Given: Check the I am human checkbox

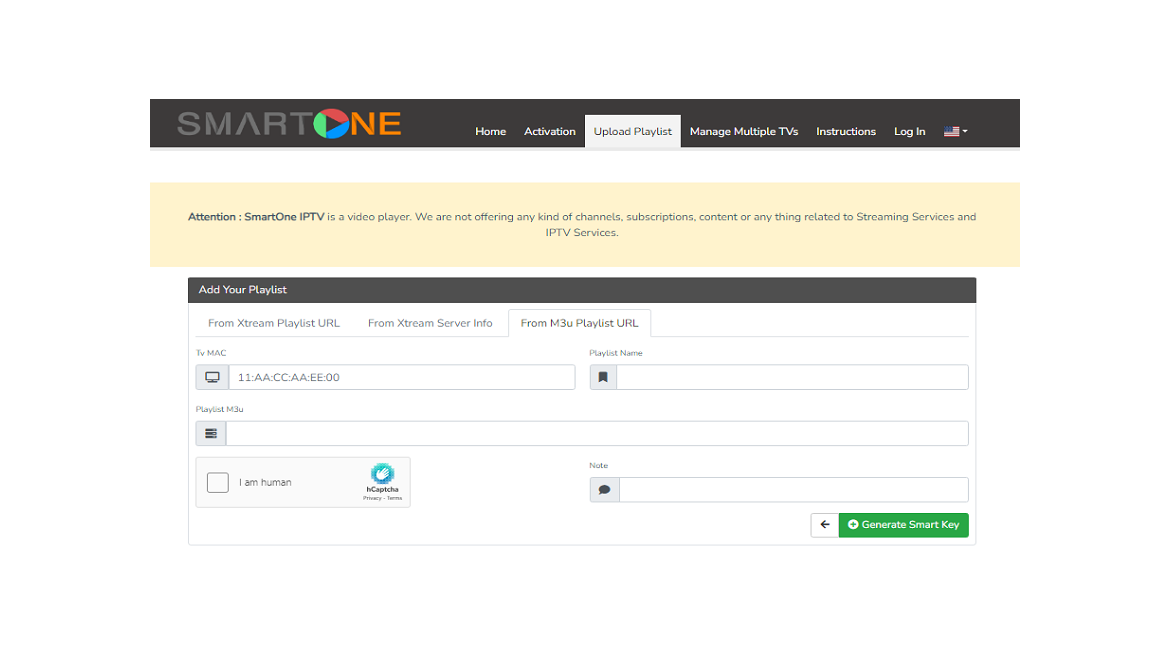Looking at the screenshot, I should point(218,482).
